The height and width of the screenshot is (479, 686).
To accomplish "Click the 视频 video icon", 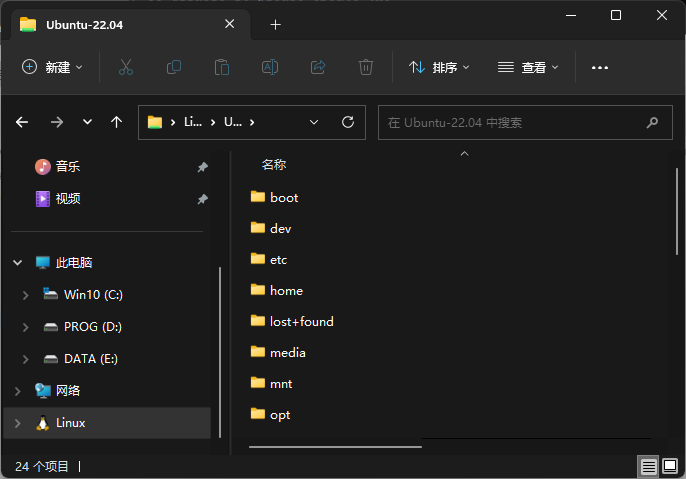I will (x=43, y=199).
